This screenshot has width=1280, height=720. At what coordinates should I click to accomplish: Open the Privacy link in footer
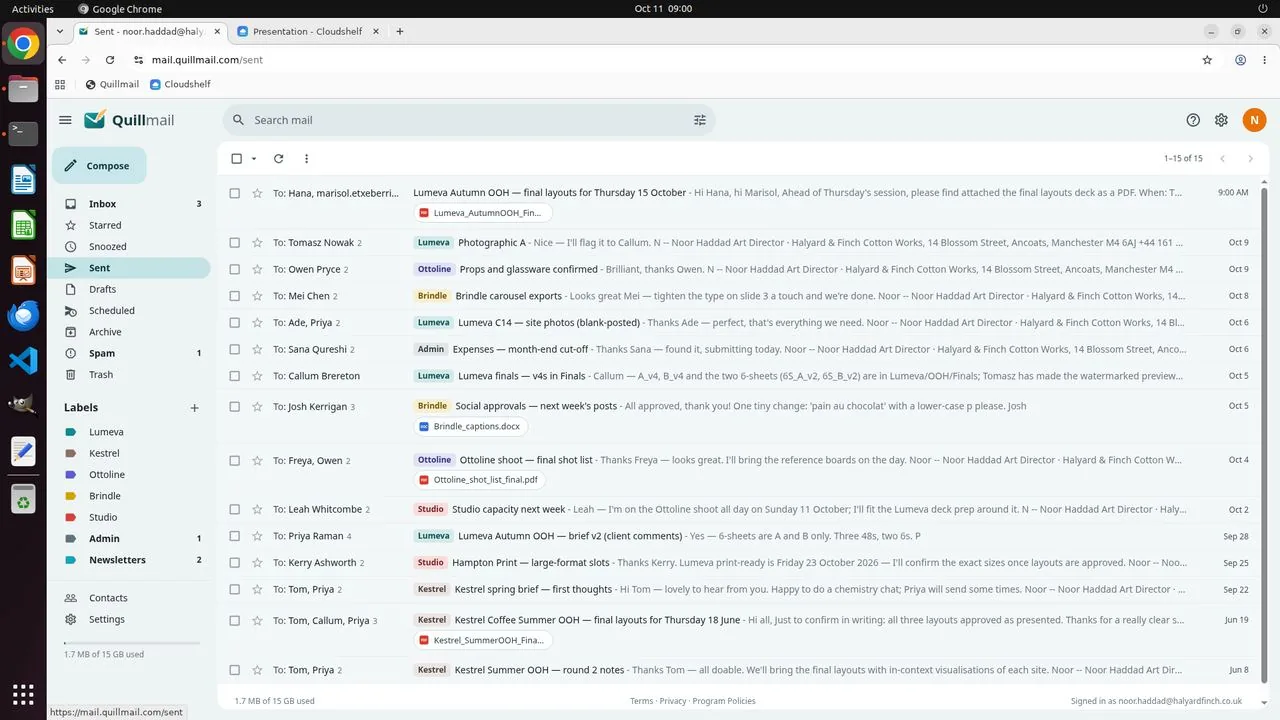pyautogui.click(x=672, y=701)
